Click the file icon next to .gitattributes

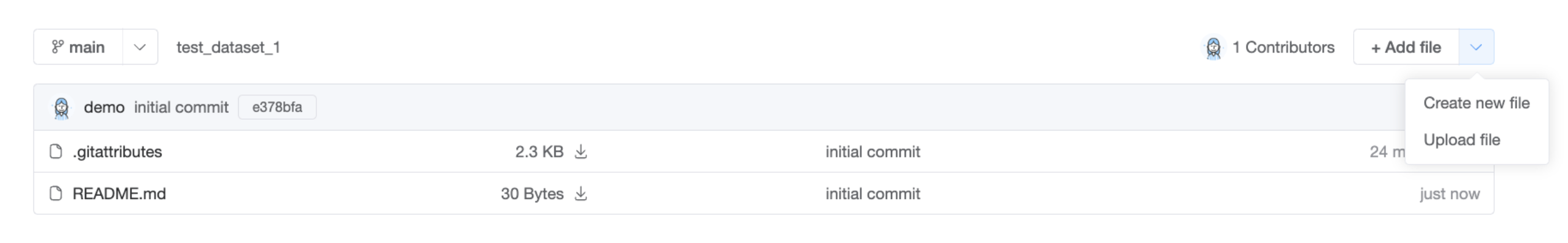coord(56,151)
